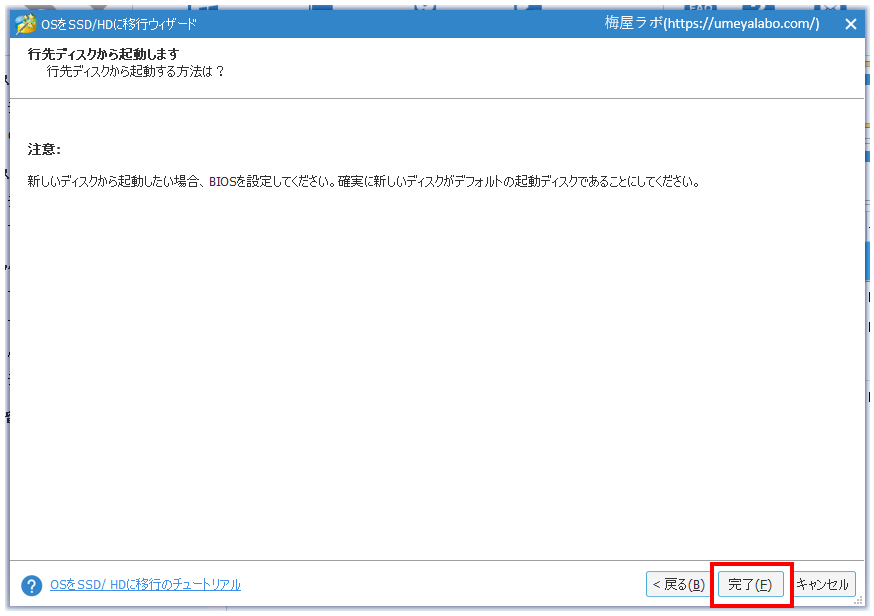Click the 完了(F) finish button
The height and width of the screenshot is (616, 874).
(751, 584)
